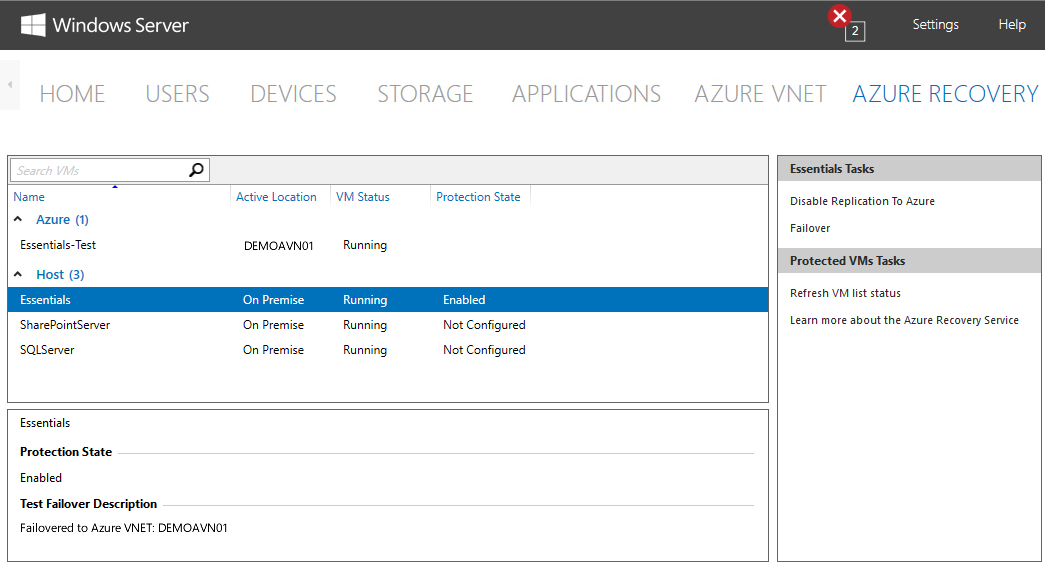Open the AZURE VNET tab

click(760, 94)
